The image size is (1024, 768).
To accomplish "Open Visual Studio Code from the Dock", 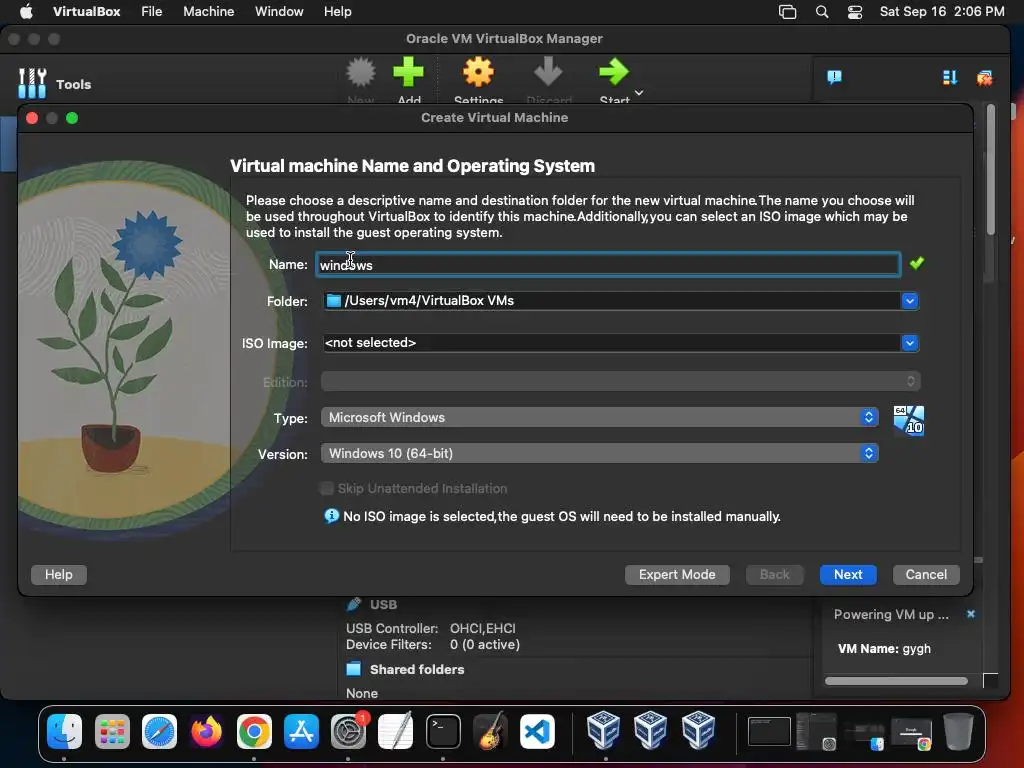I will click(537, 731).
